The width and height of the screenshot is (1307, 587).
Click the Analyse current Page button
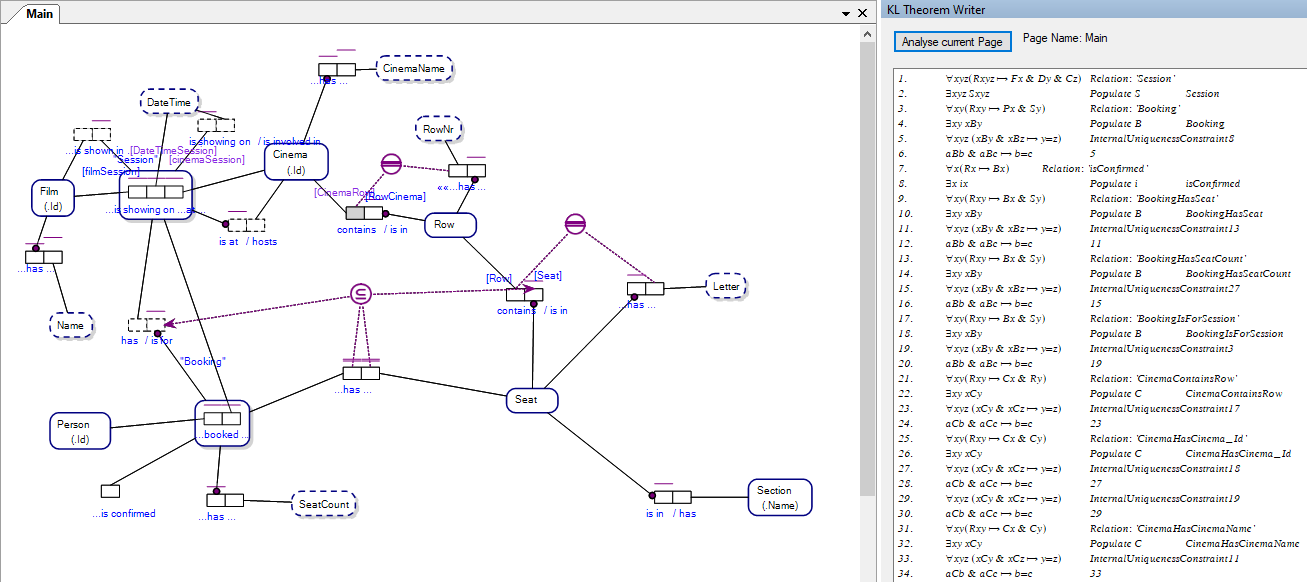952,42
